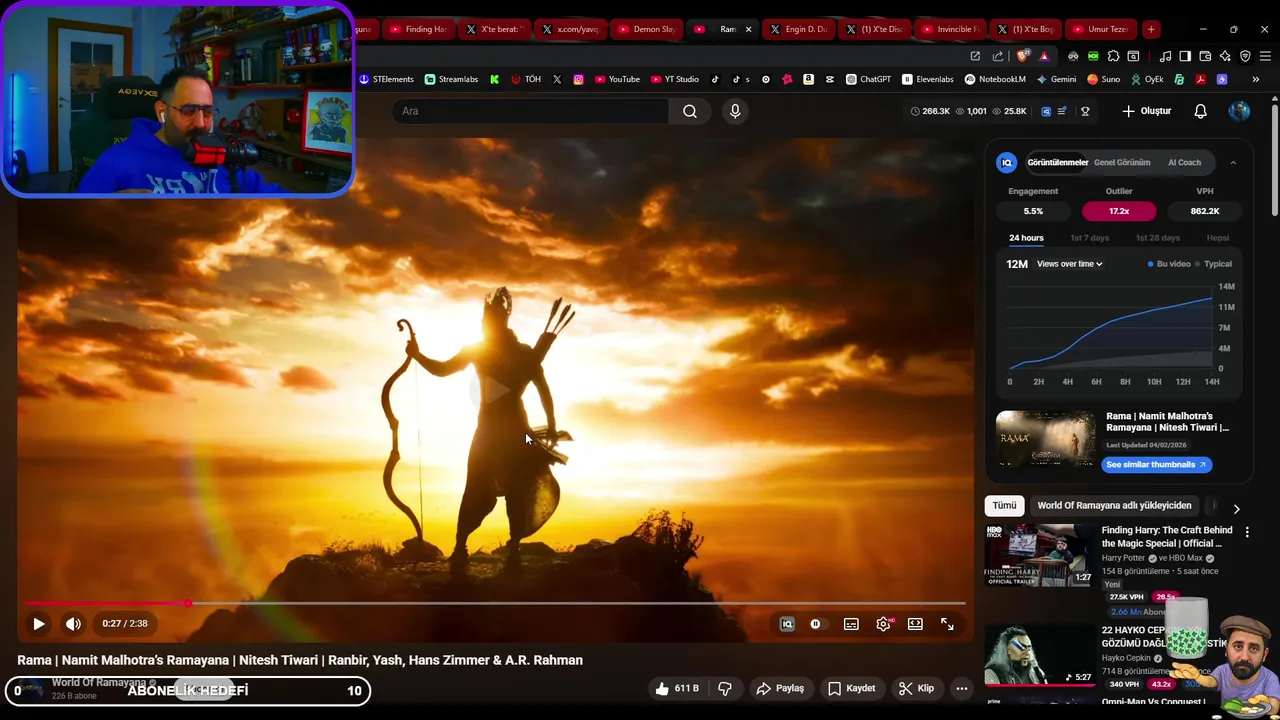Switch to the AI Coach tab
The width and height of the screenshot is (1280, 720).
(1184, 162)
